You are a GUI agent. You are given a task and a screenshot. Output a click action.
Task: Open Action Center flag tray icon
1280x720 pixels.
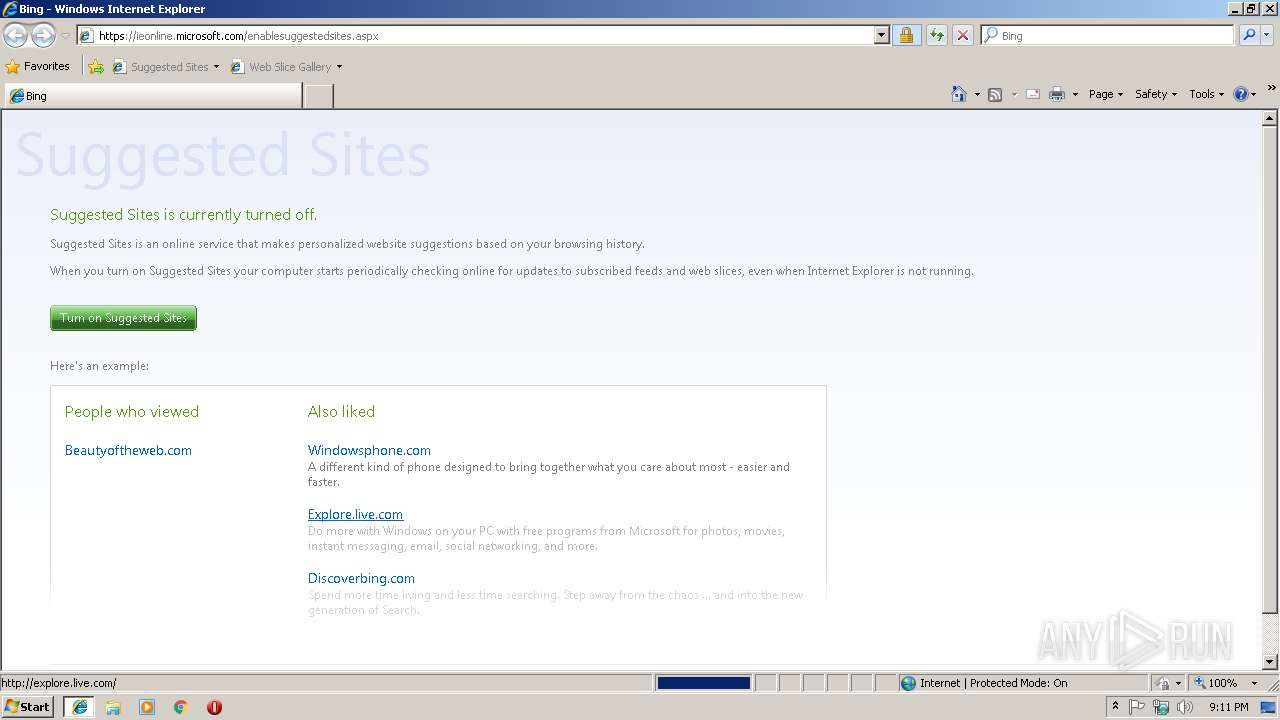[1137, 707]
